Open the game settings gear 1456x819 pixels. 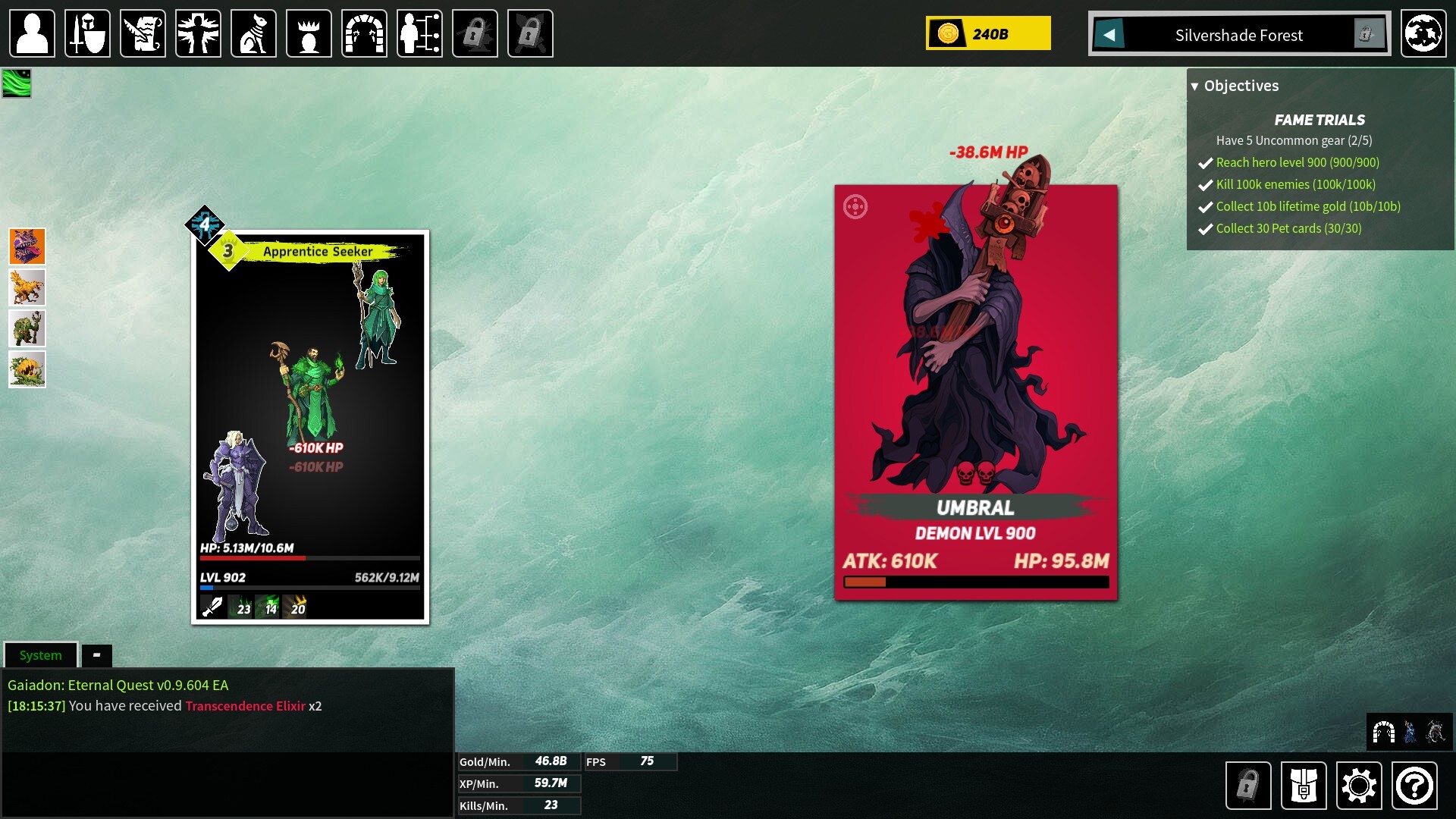[x=1358, y=785]
